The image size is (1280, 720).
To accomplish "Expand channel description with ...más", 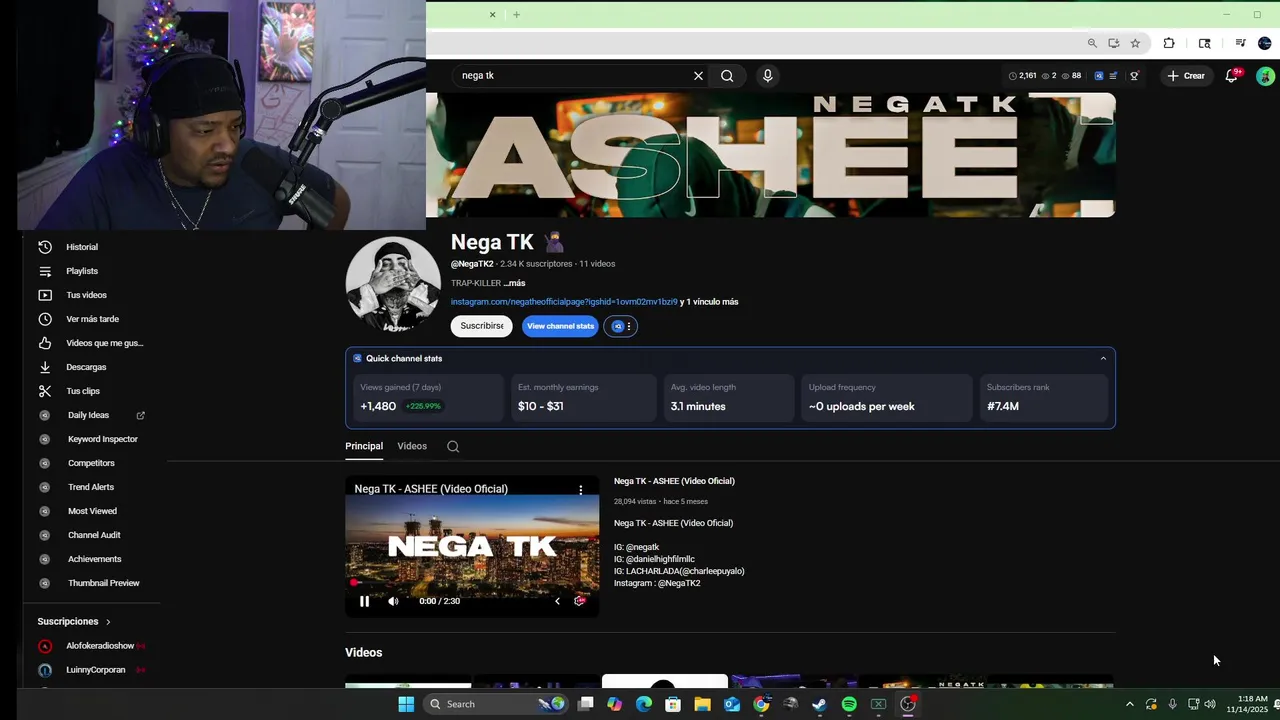I will [x=514, y=283].
